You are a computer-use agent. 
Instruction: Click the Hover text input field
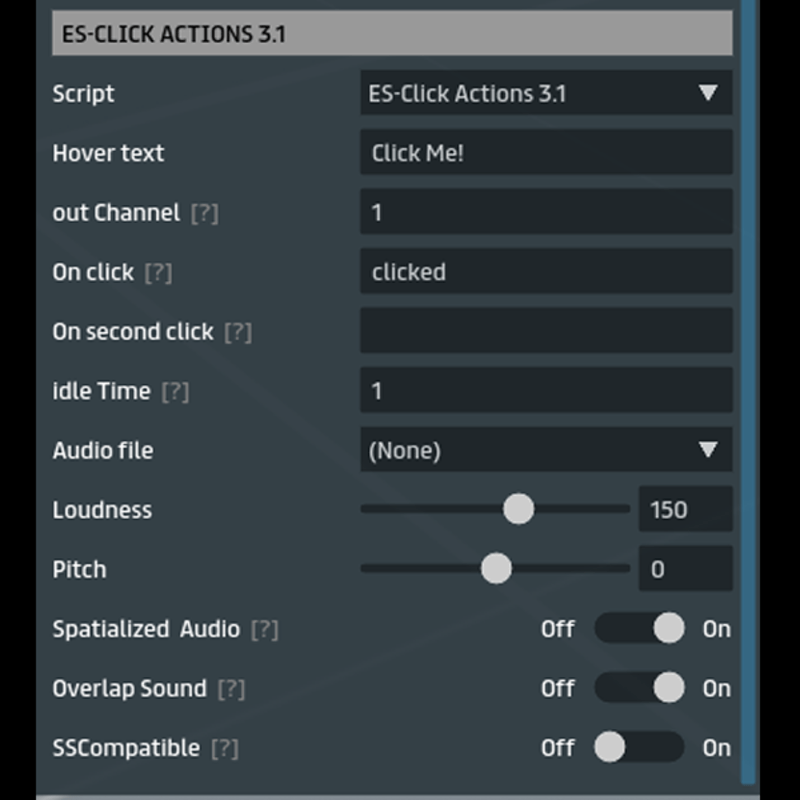tap(546, 153)
